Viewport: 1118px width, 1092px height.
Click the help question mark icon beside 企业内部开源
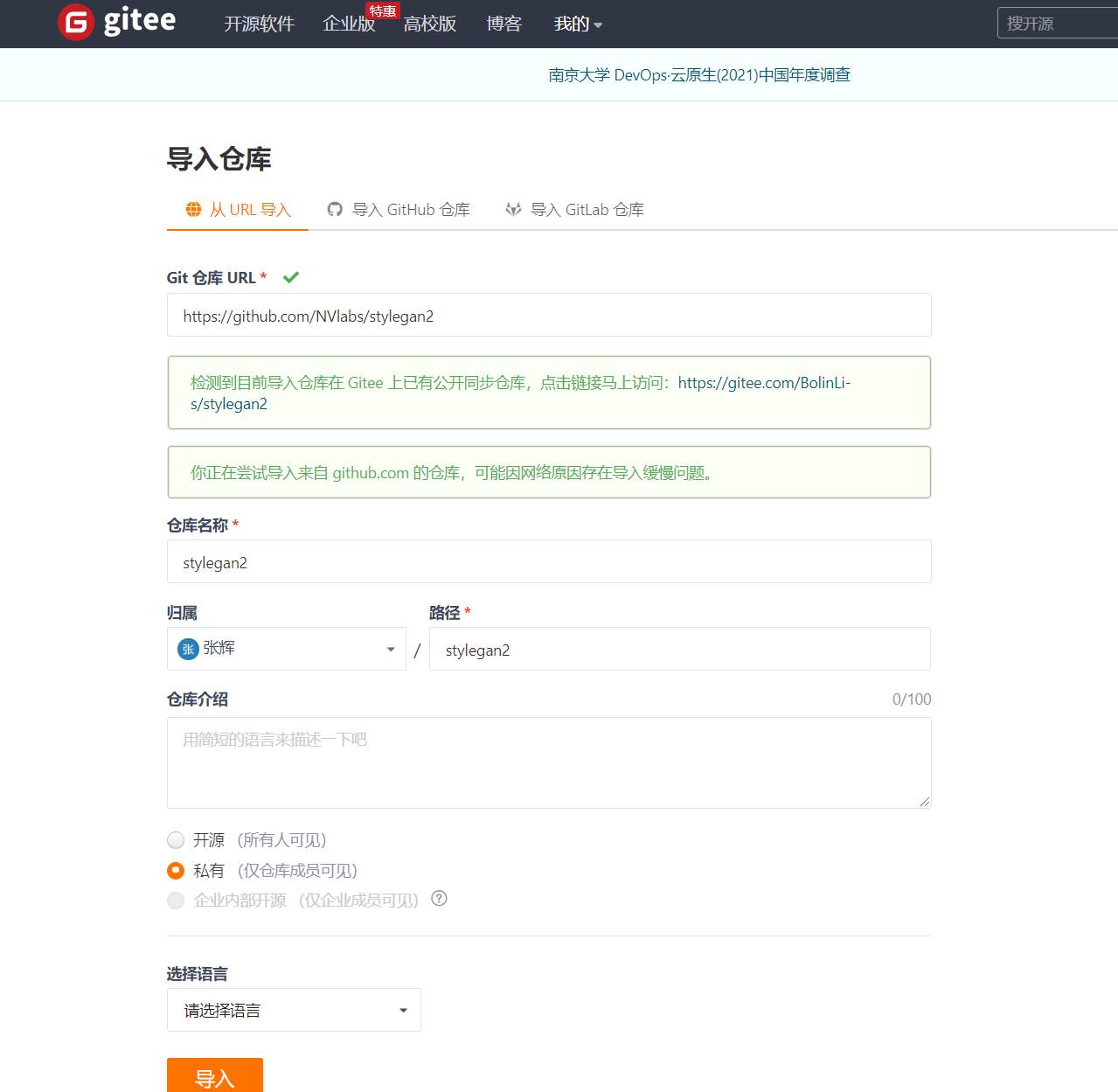(440, 898)
